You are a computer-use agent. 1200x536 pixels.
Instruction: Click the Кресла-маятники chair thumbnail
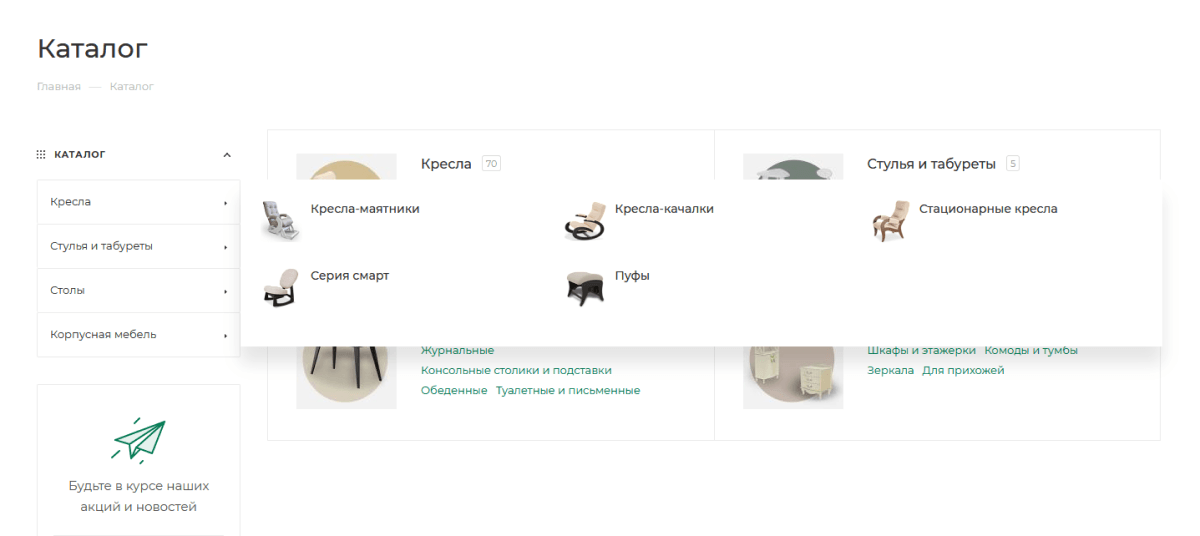280,221
